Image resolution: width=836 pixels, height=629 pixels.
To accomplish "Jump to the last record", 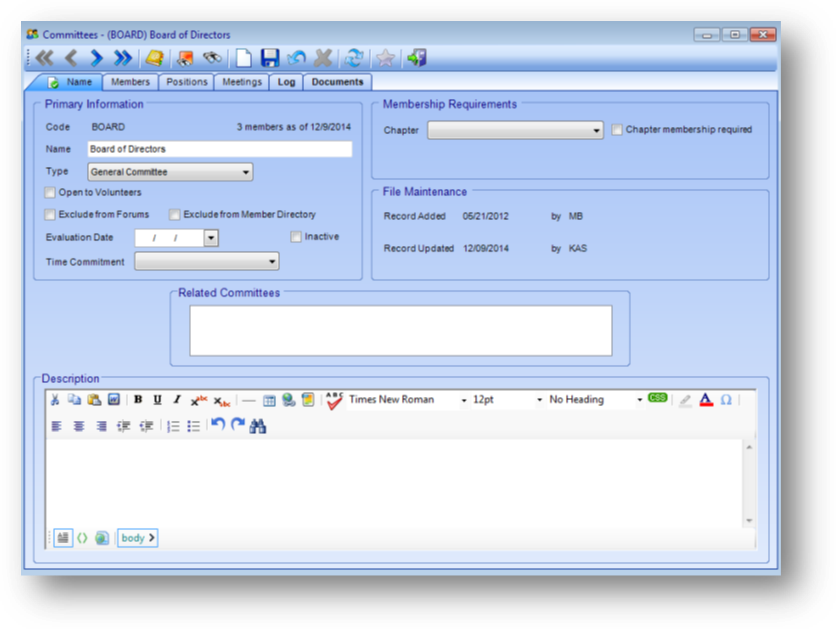I will (123, 58).
